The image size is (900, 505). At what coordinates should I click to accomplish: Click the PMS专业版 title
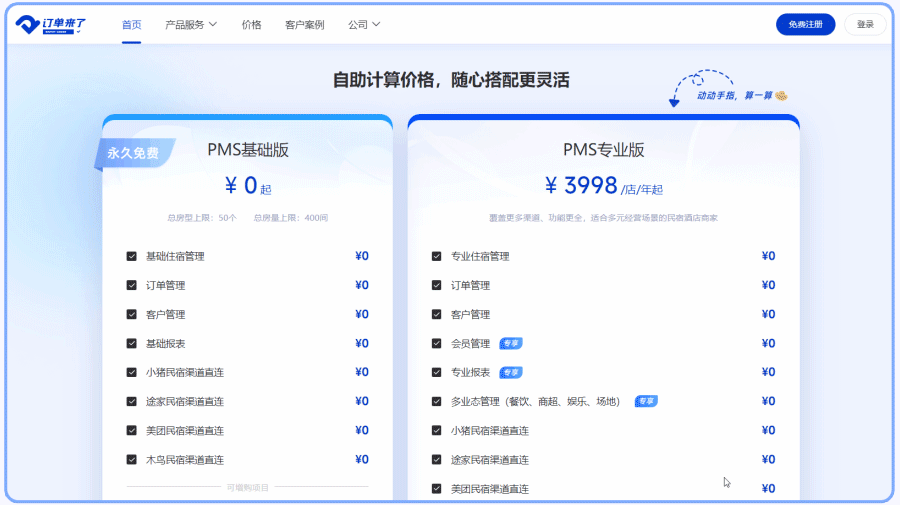coord(603,150)
